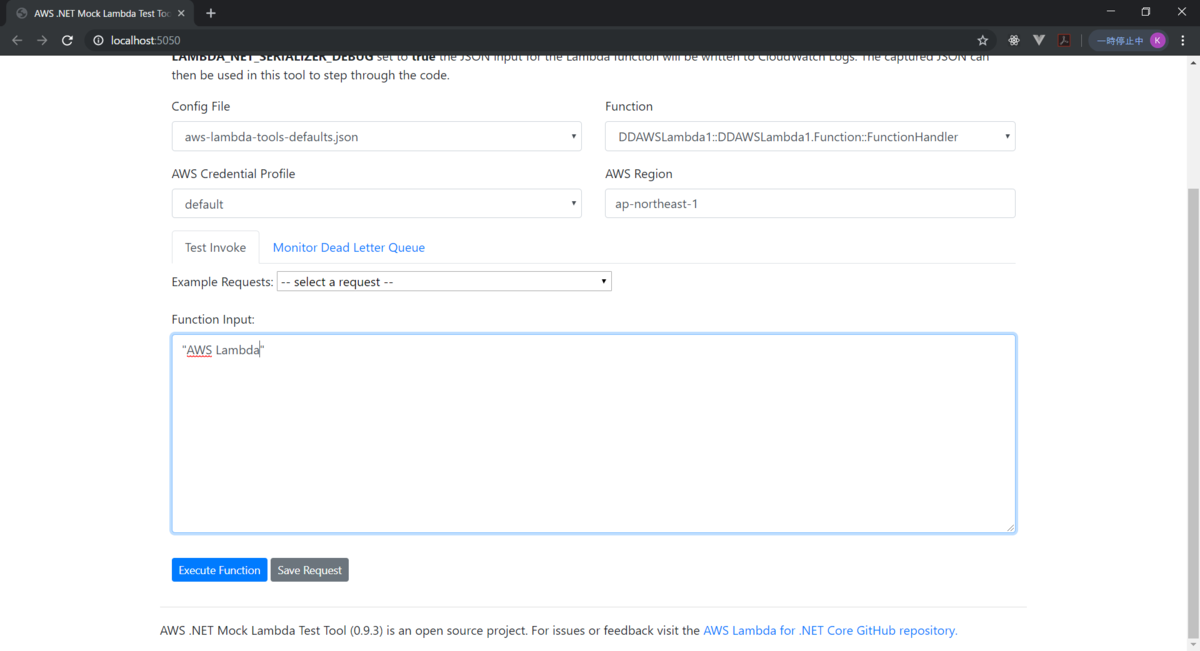Open the Chrome three-dot menu
This screenshot has width=1200, height=651.
pos(1183,40)
